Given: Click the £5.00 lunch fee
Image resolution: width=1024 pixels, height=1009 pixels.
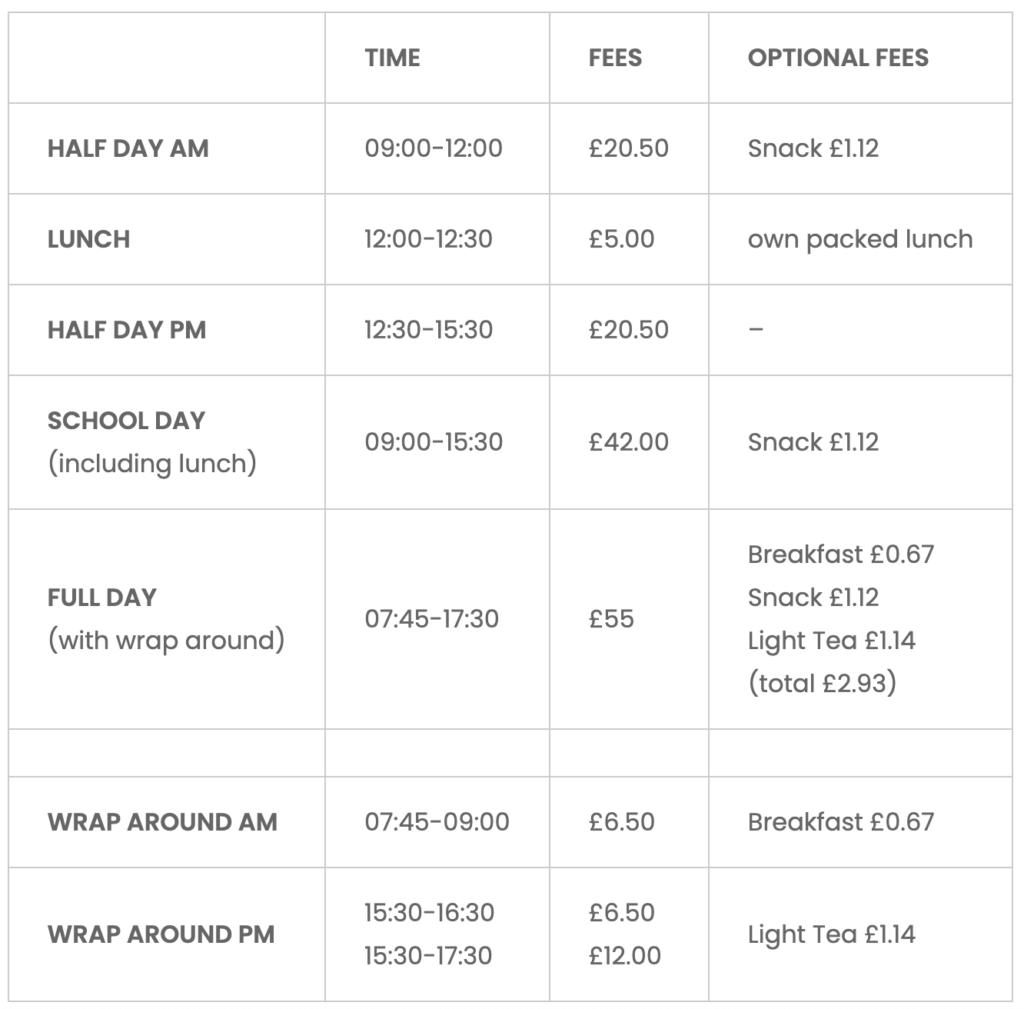Looking at the screenshot, I should click(x=621, y=239).
